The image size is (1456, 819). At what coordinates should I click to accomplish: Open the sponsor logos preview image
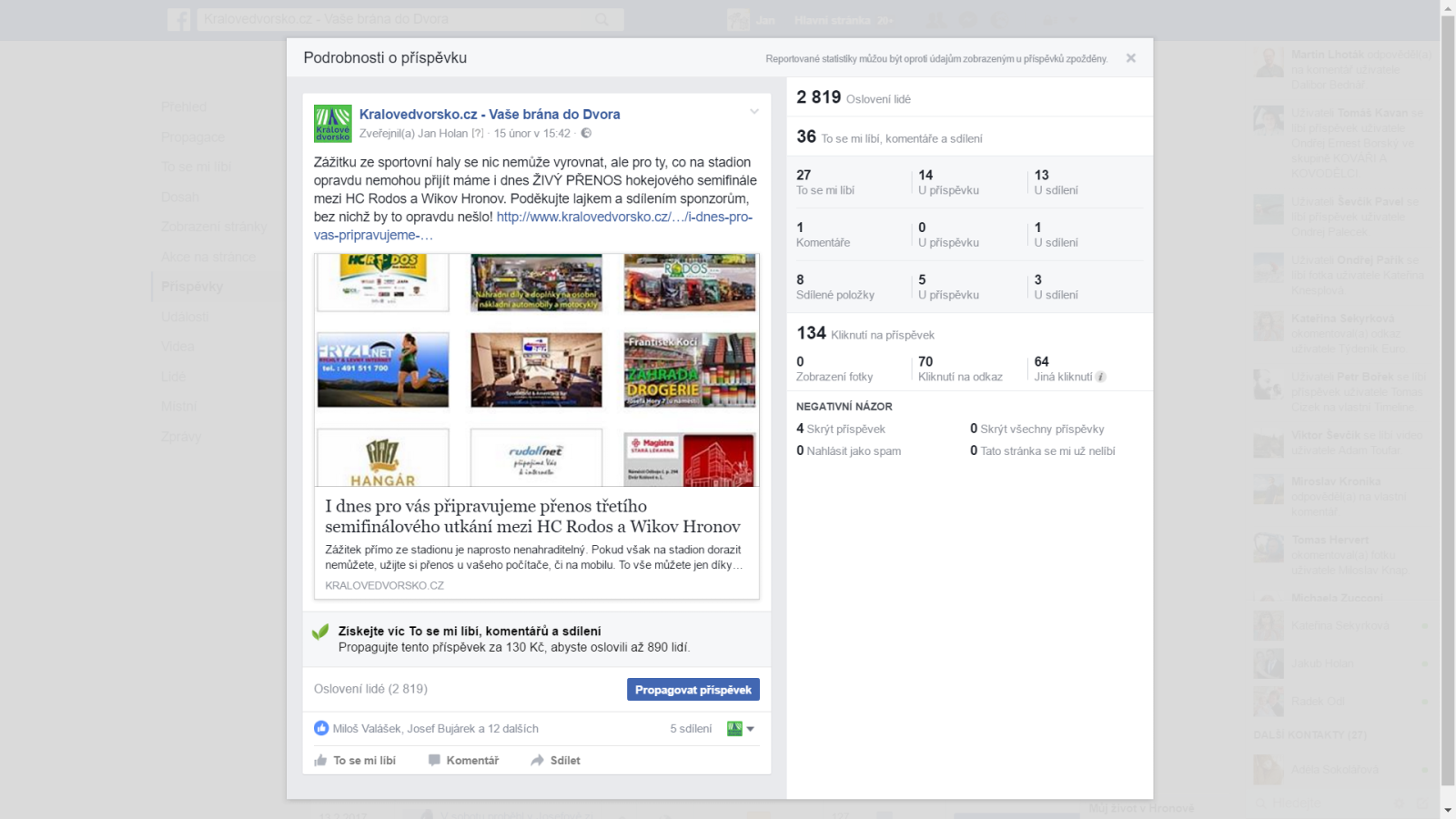537,369
